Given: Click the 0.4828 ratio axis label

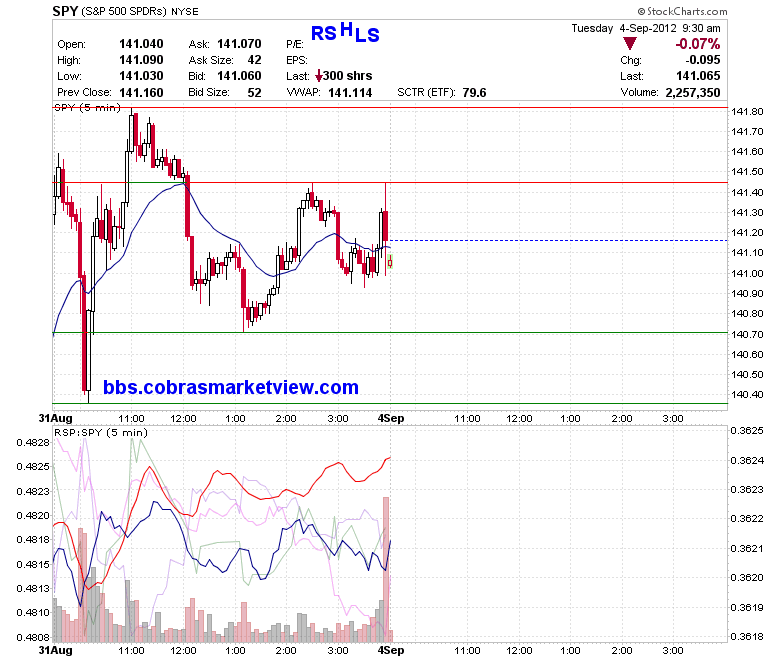Looking at the screenshot, I should (x=33, y=443).
